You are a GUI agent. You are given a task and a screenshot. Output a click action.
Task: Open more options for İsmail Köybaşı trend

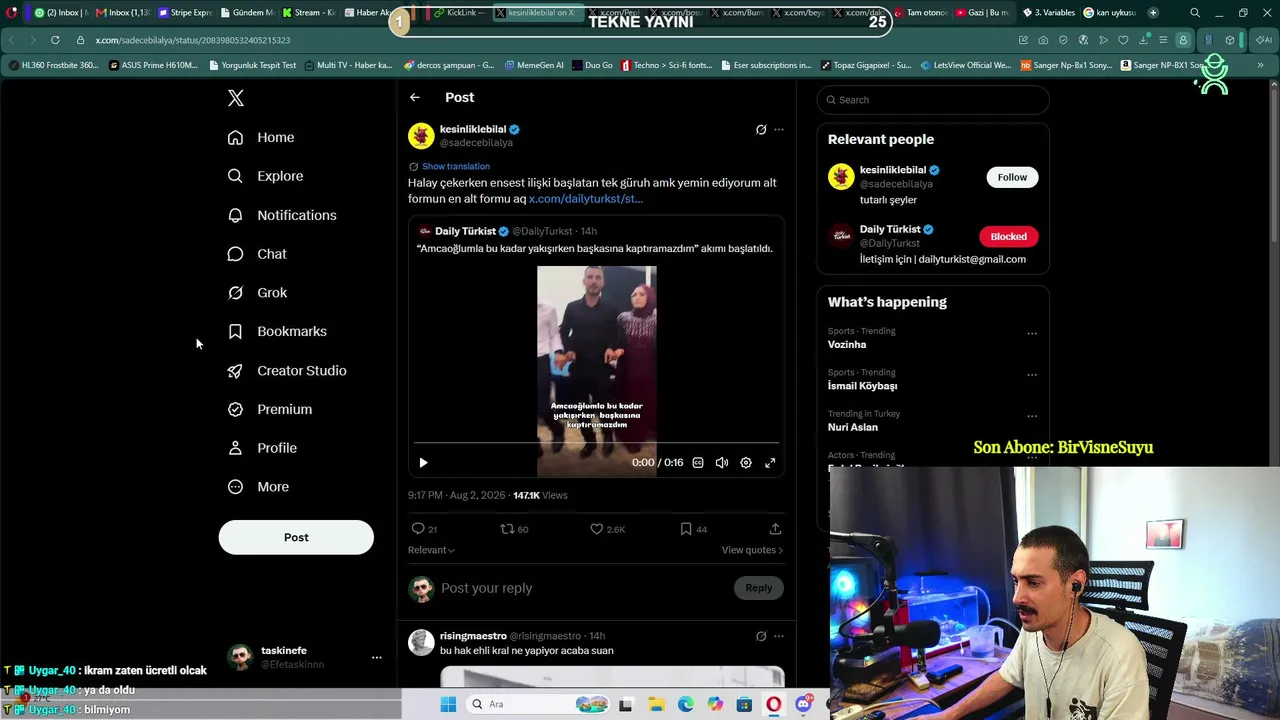coord(1032,375)
